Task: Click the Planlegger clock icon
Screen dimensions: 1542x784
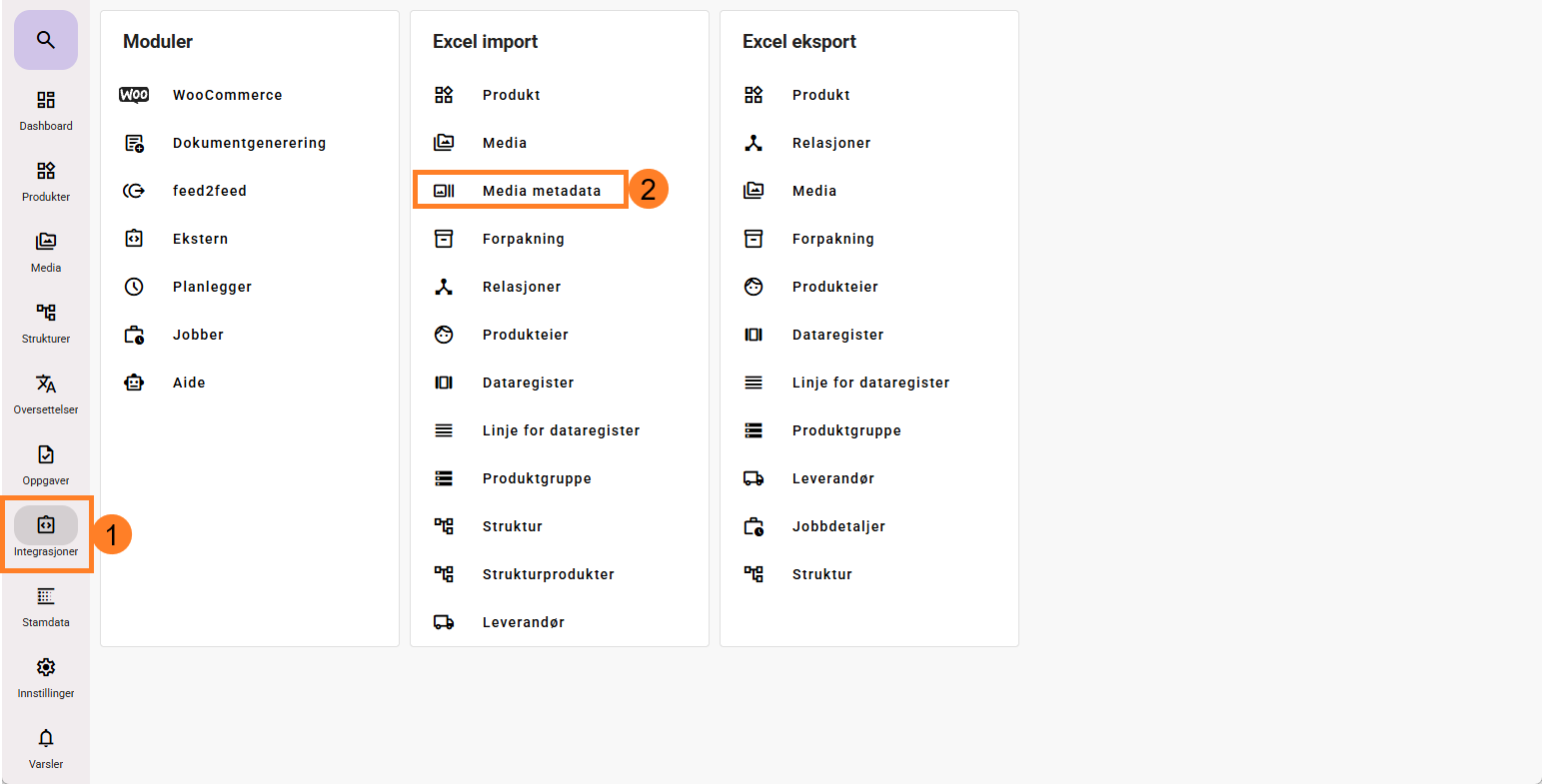Action: (134, 287)
